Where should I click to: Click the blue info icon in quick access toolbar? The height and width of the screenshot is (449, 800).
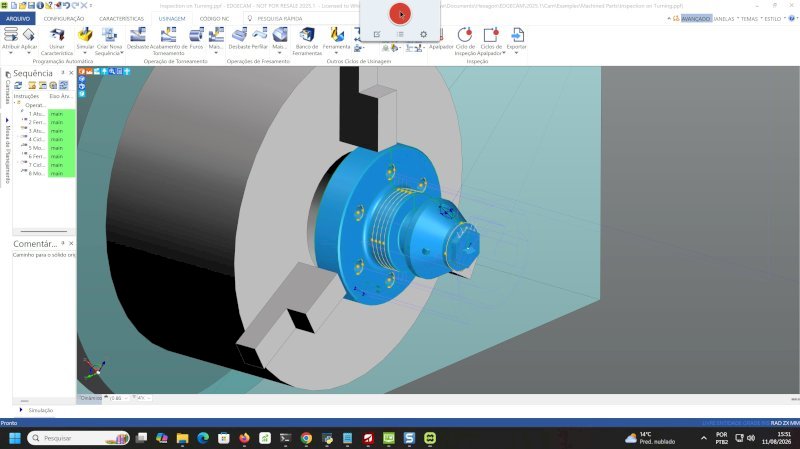(40, 5)
